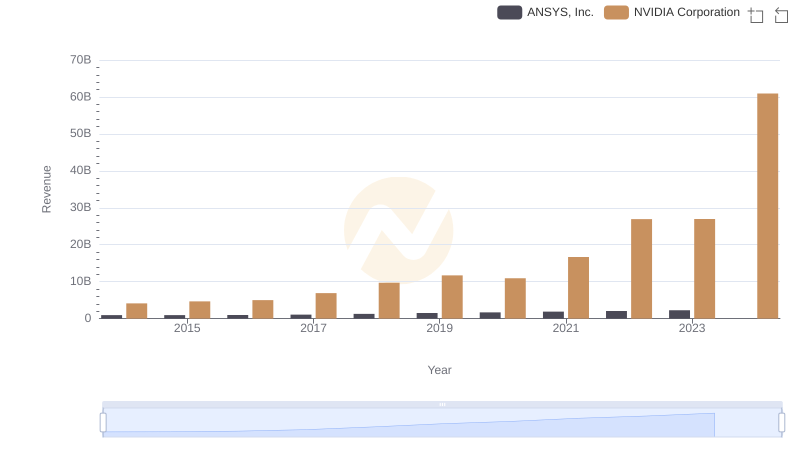Click the right handle of the range slider
800x461 pixels.
coord(782,423)
